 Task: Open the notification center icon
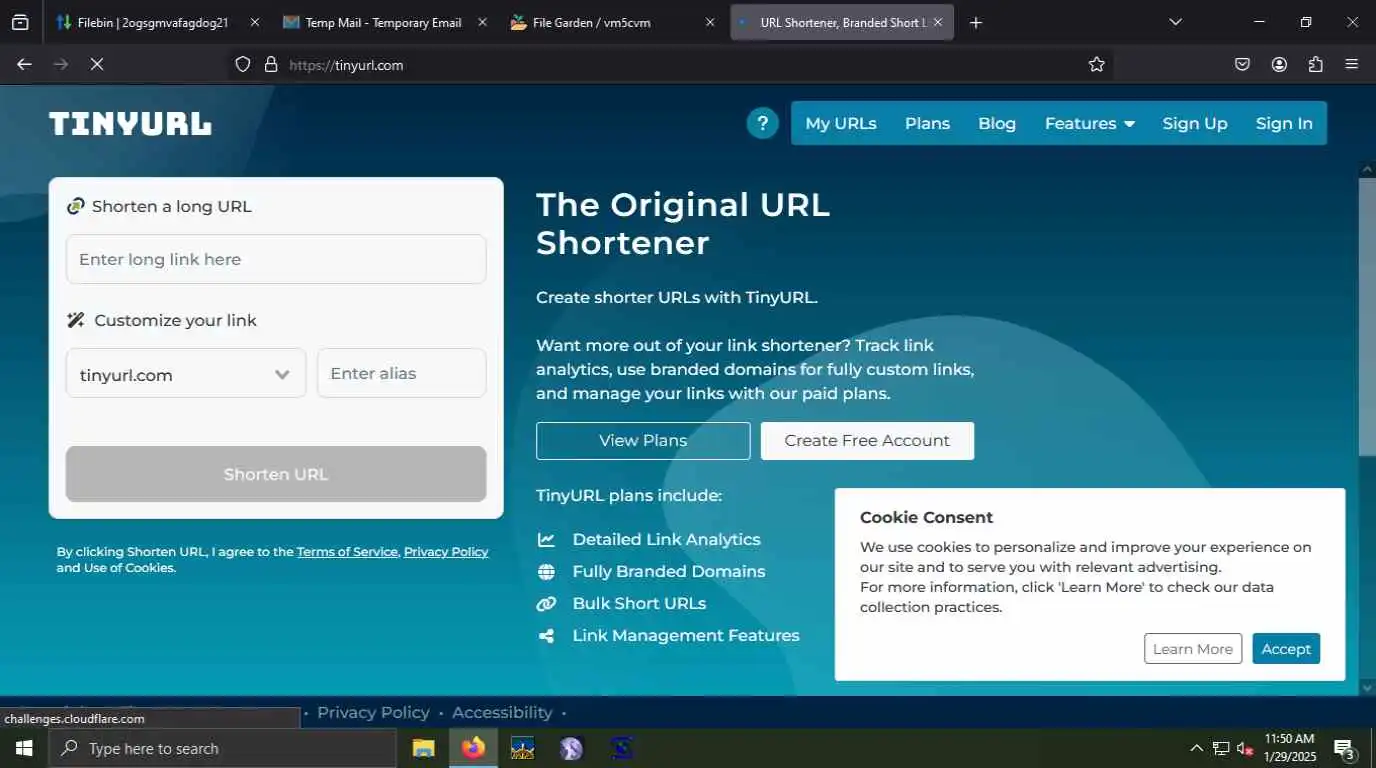click(1345, 748)
